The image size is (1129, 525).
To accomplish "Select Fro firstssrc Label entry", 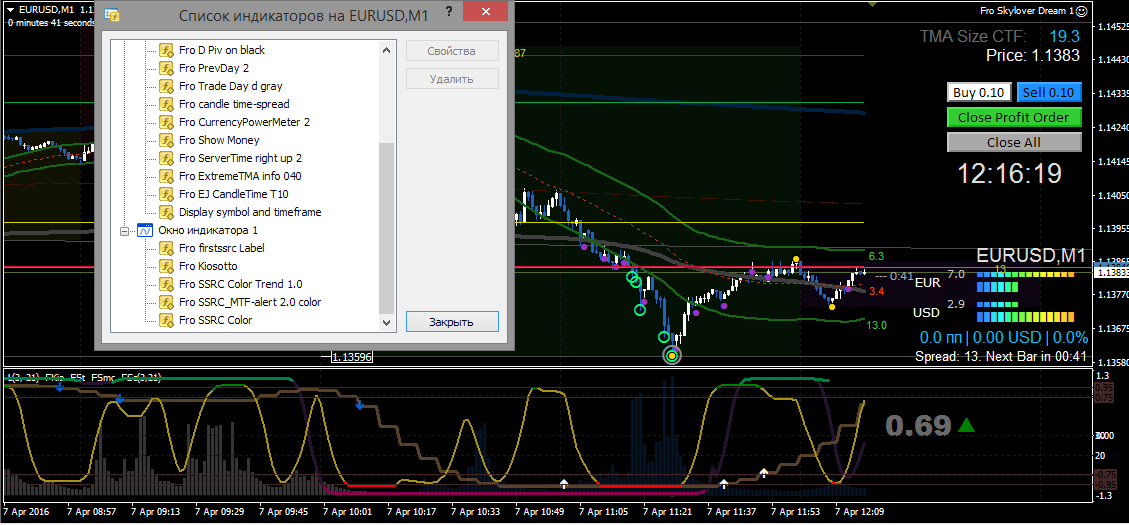I will coord(222,248).
